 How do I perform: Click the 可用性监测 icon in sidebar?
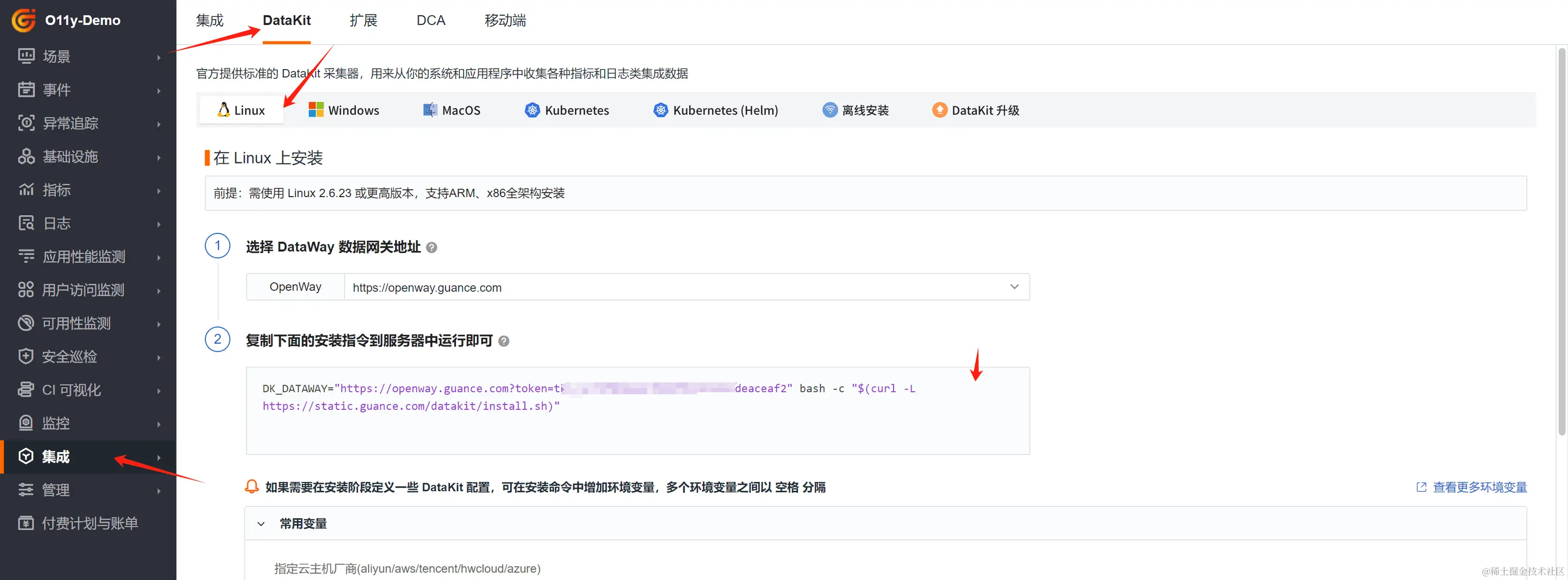[x=26, y=323]
